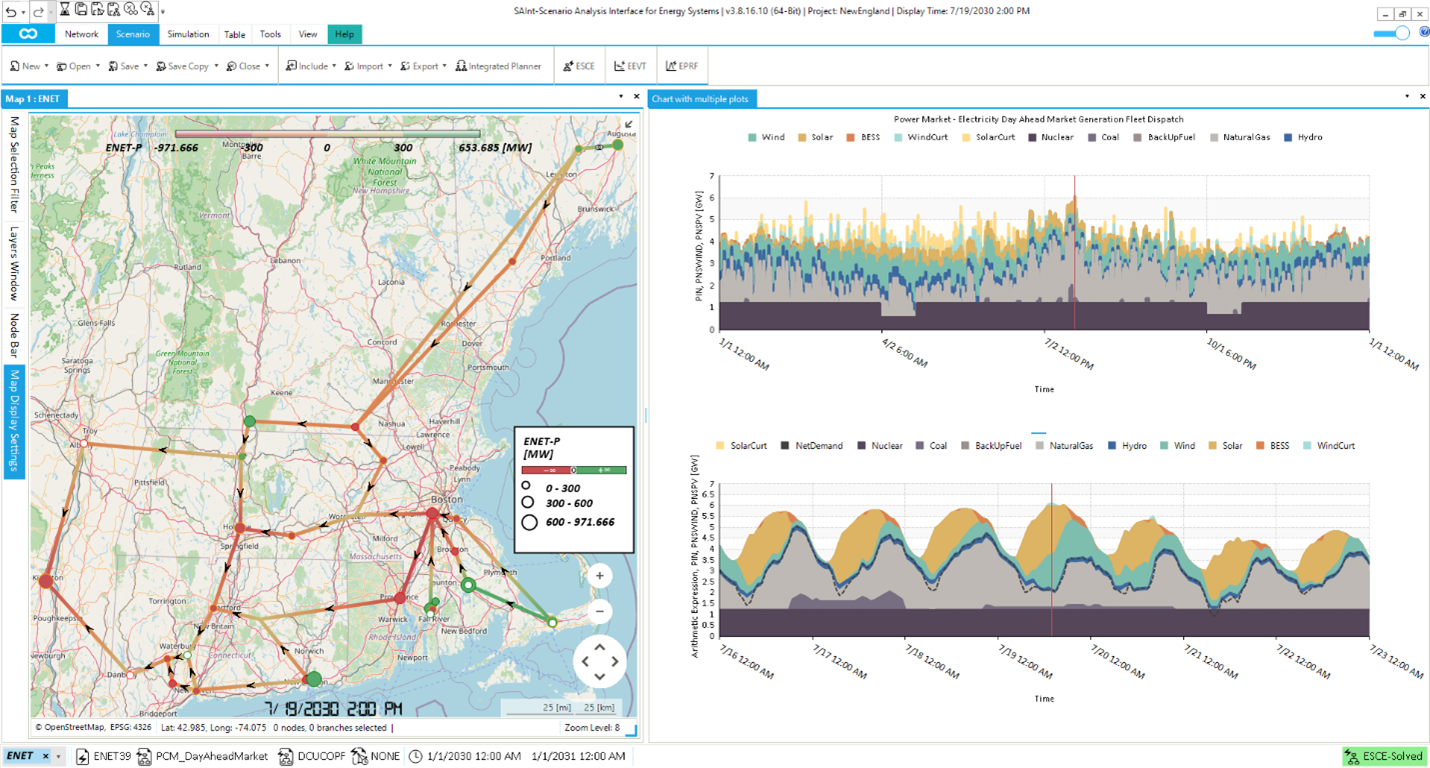This screenshot has height=768, width=1430.
Task: Adjust the blue zoom slider near top right
Action: (1392, 33)
